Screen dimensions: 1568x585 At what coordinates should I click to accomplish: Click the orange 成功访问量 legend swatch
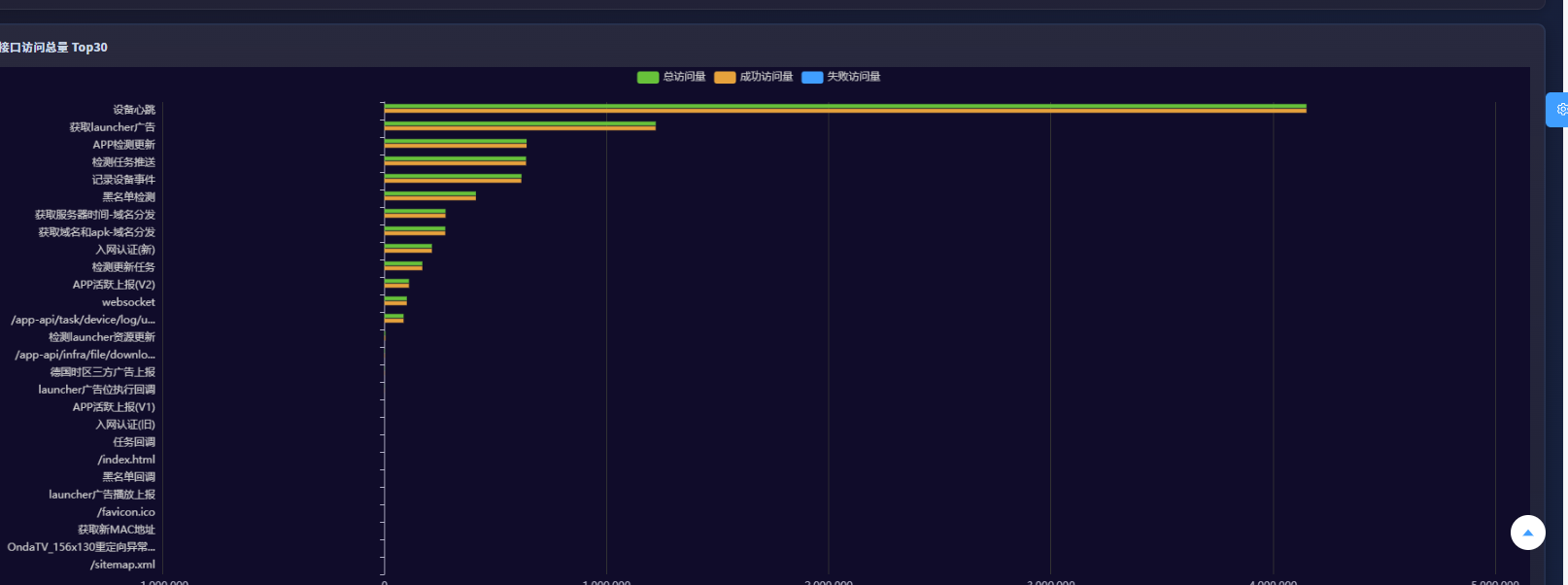click(725, 78)
